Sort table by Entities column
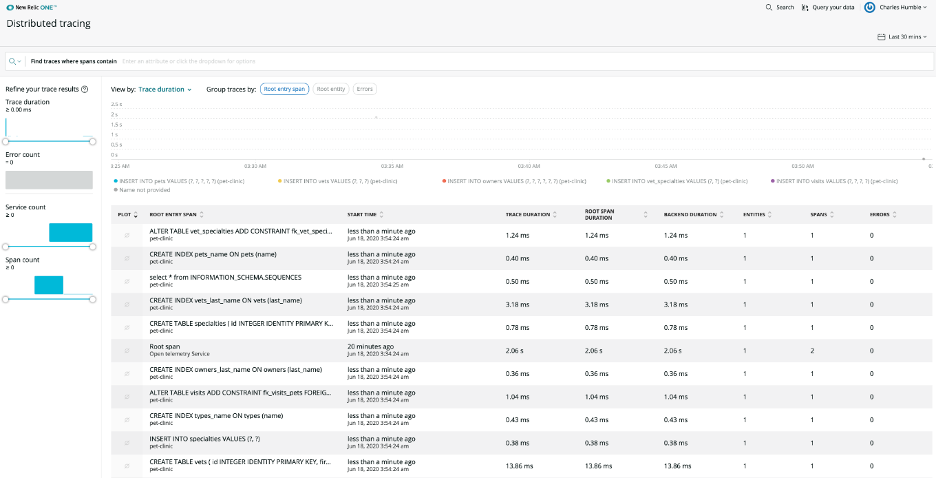 758,215
